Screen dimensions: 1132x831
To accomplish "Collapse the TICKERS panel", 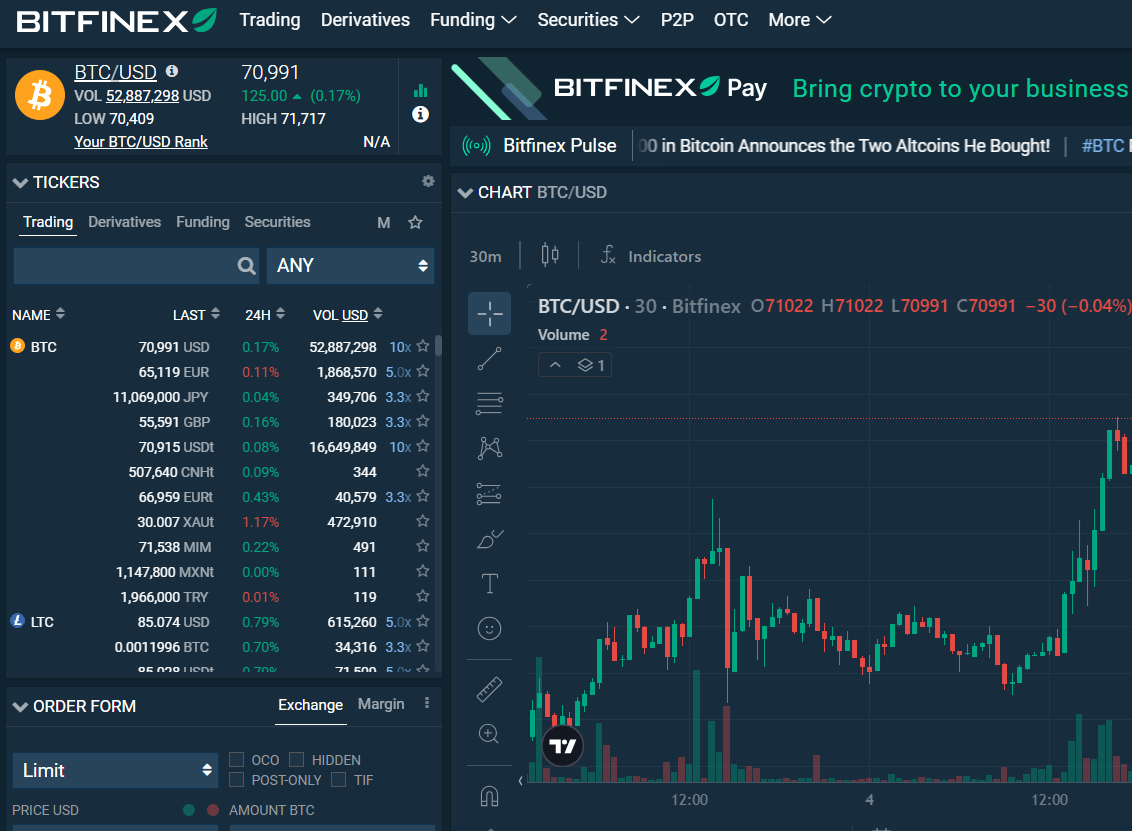I will click(20, 183).
